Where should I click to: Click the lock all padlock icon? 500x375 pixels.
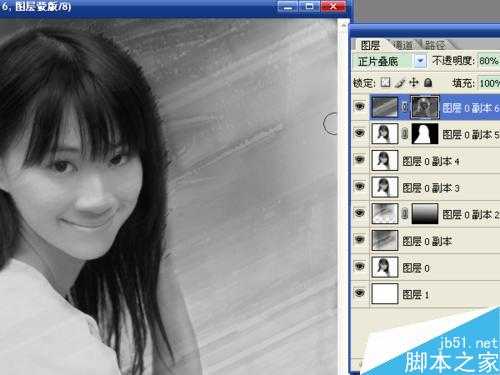(428, 82)
